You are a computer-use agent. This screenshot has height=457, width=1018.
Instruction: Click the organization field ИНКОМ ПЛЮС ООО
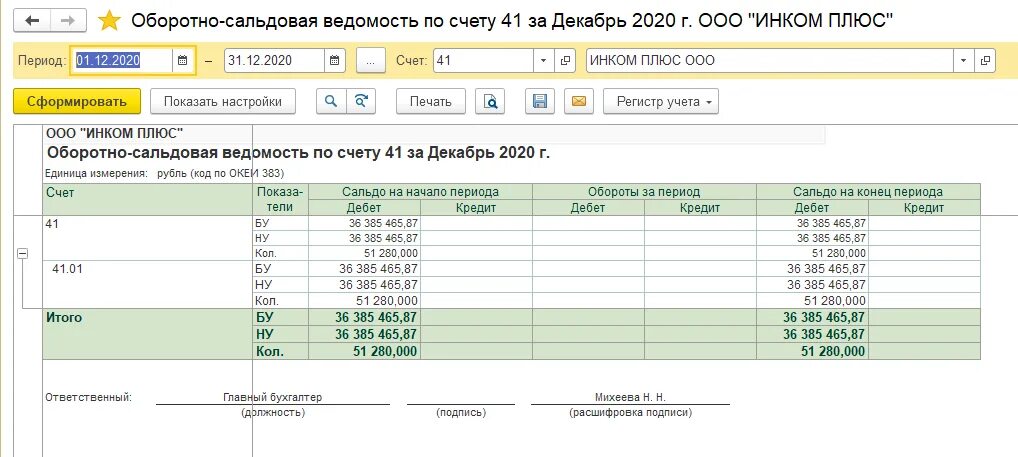[769, 60]
